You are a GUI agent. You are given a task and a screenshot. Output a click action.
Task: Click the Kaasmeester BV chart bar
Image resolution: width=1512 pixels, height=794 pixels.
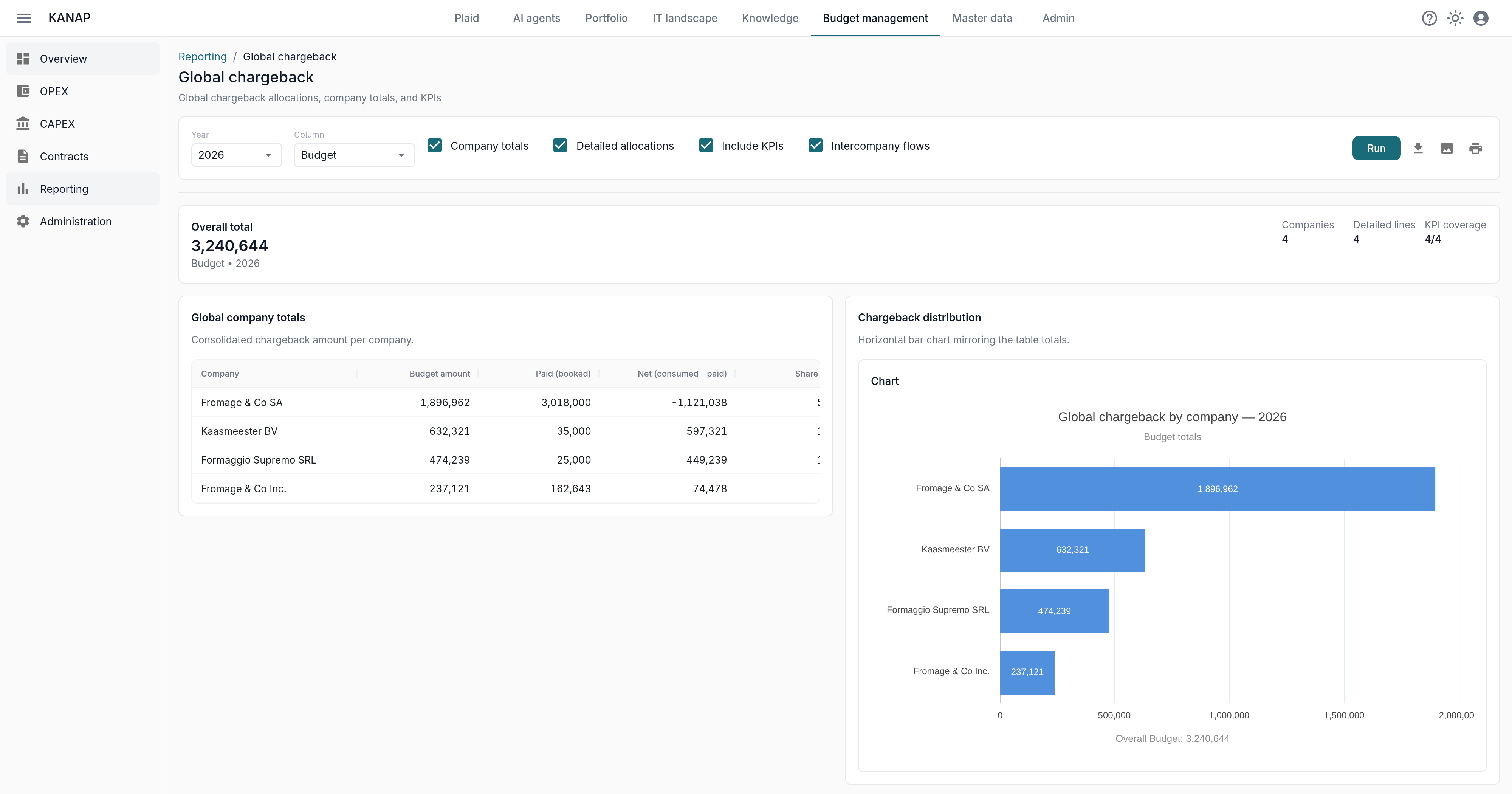[1072, 550]
